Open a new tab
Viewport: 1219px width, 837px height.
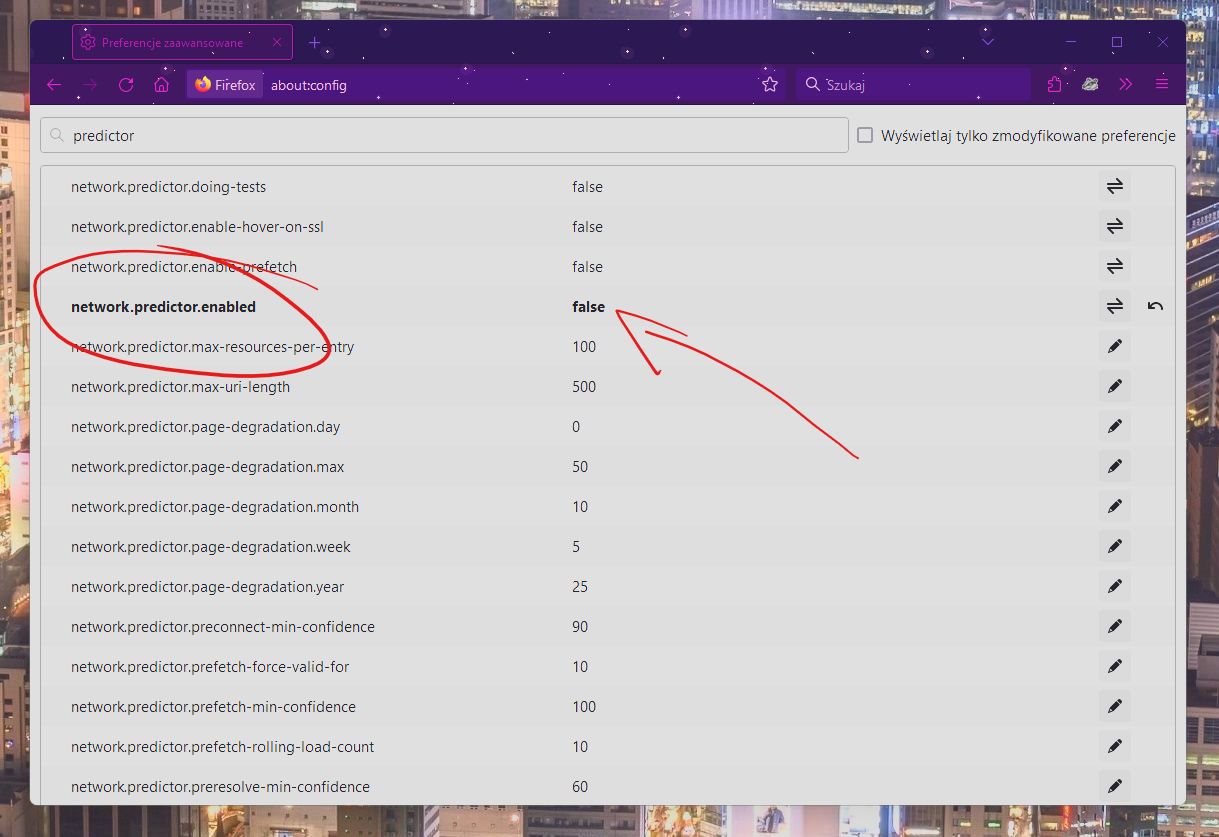pos(315,43)
